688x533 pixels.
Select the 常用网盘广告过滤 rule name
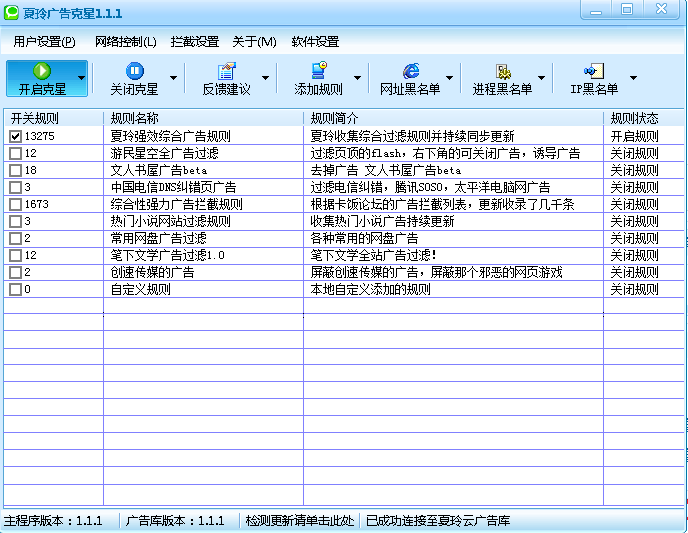click(158, 239)
